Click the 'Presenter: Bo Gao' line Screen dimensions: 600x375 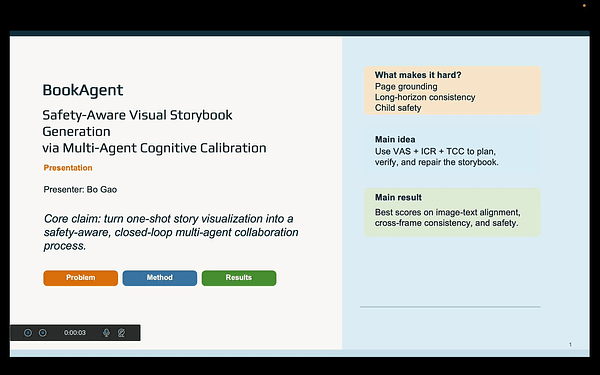pos(80,189)
